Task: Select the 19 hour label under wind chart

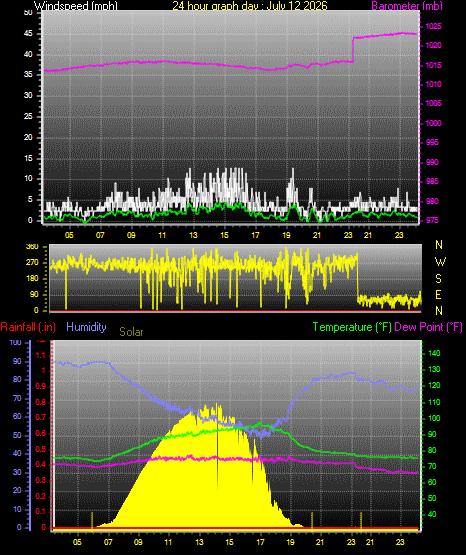Action: (286, 235)
